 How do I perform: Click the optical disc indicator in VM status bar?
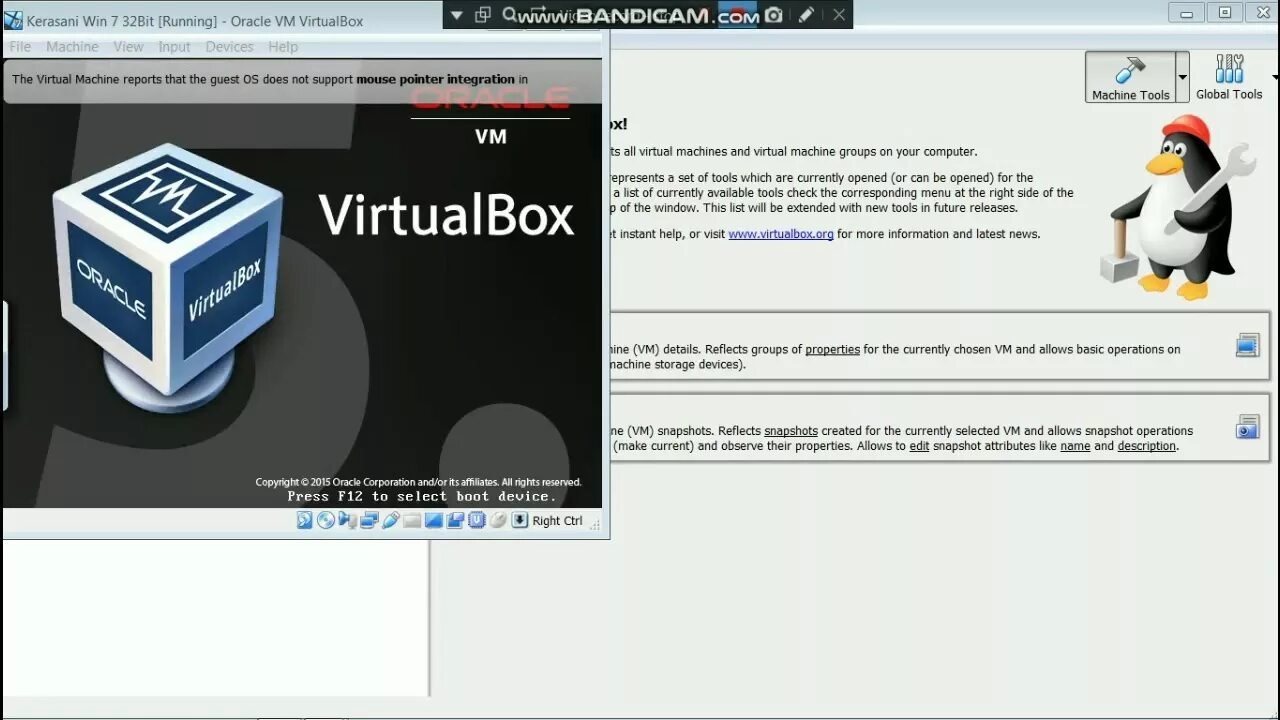tap(326, 520)
